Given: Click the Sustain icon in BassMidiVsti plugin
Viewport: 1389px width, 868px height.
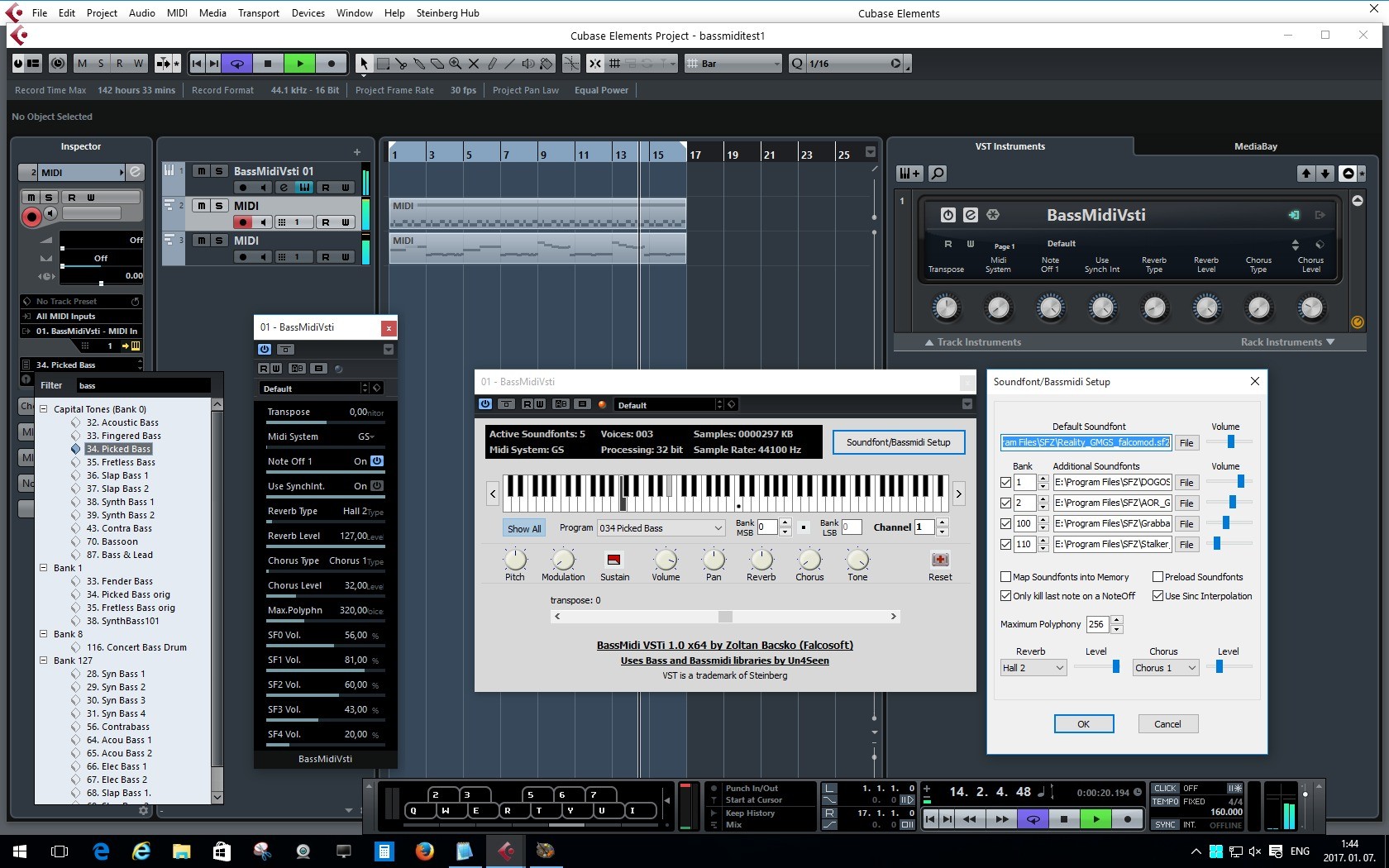Looking at the screenshot, I should (x=613, y=560).
